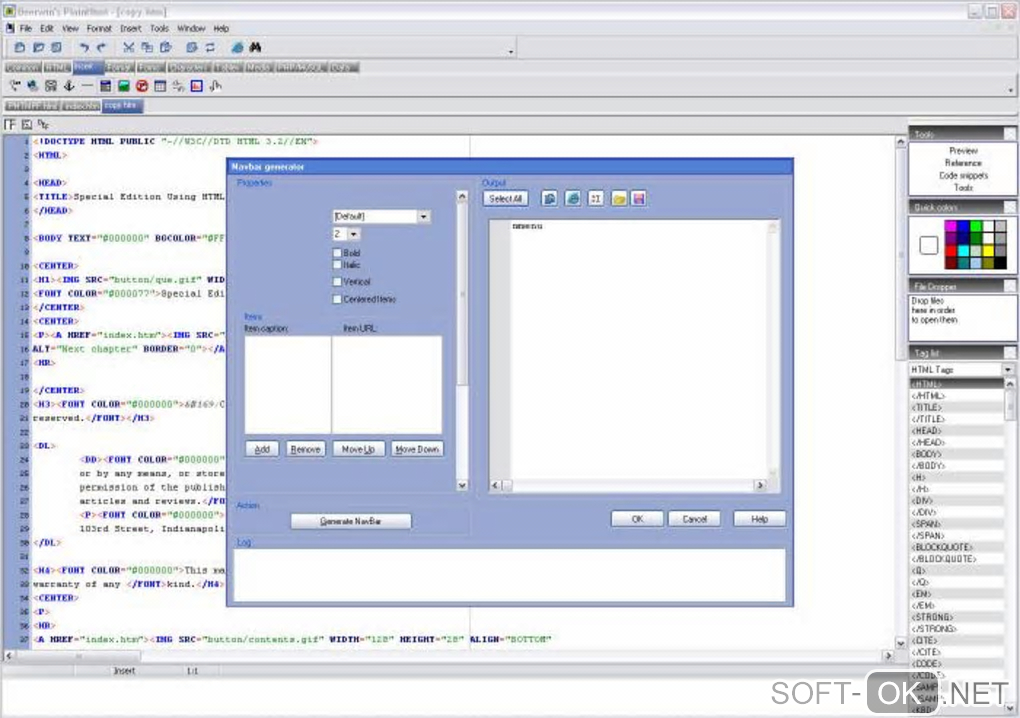The image size is (1020, 718).
Task: Open the Tools menu
Action: click(x=159, y=29)
